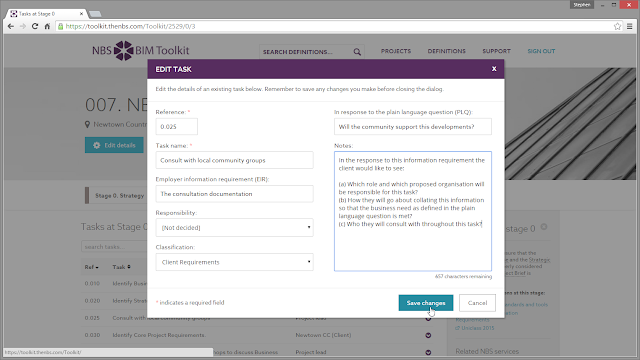Click the NBS BIM Toolkit logo

[140, 51]
